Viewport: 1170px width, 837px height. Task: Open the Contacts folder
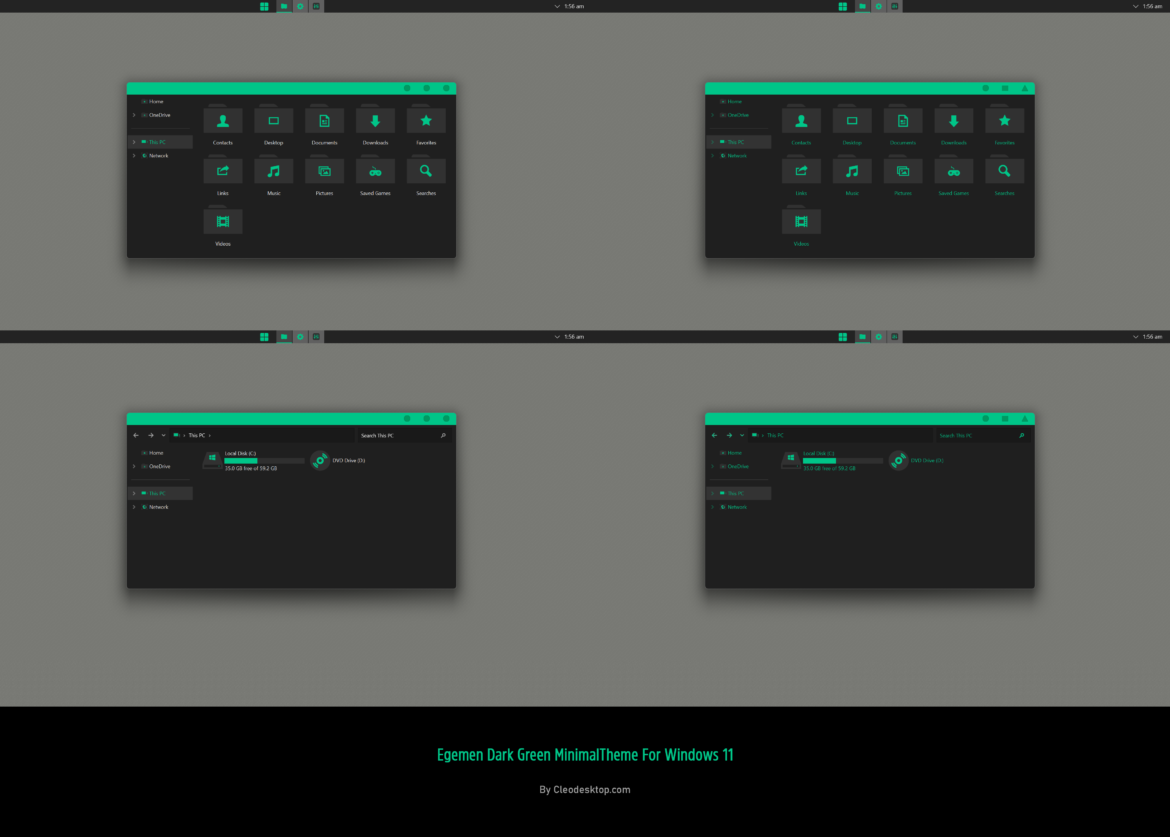(222, 120)
